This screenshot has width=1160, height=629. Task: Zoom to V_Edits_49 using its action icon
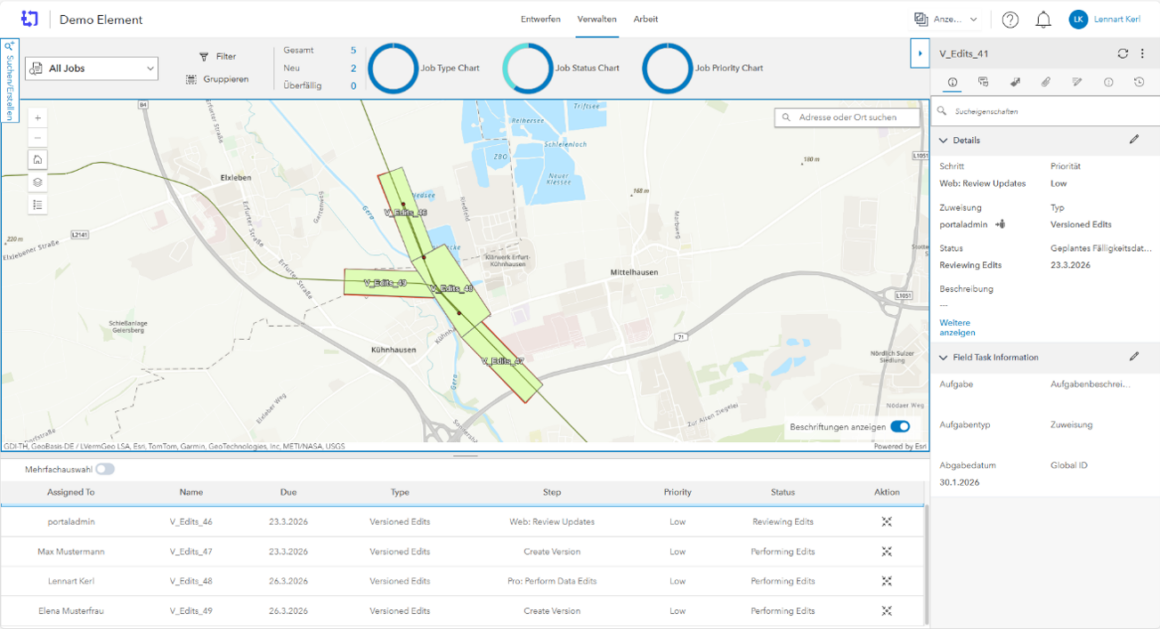[886, 610]
